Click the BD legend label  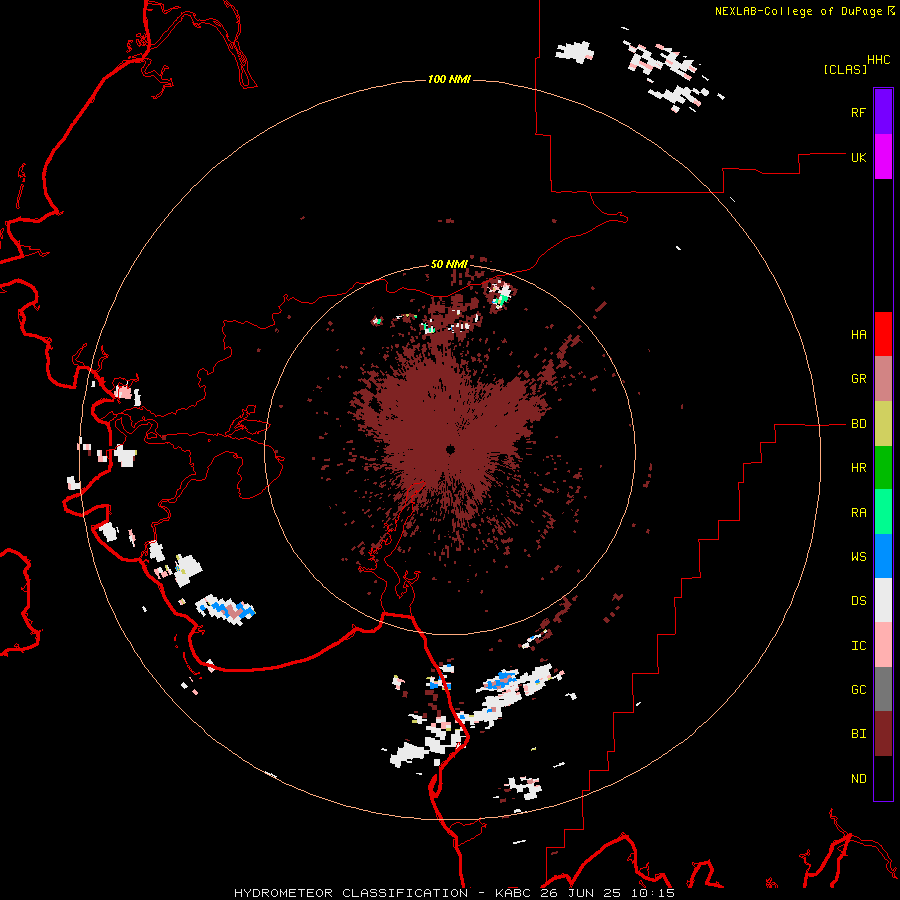click(859, 424)
